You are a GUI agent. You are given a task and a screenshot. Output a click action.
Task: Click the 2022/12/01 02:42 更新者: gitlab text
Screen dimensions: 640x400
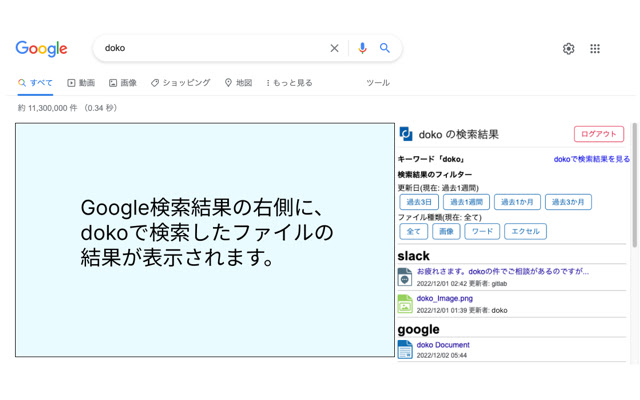tap(462, 283)
